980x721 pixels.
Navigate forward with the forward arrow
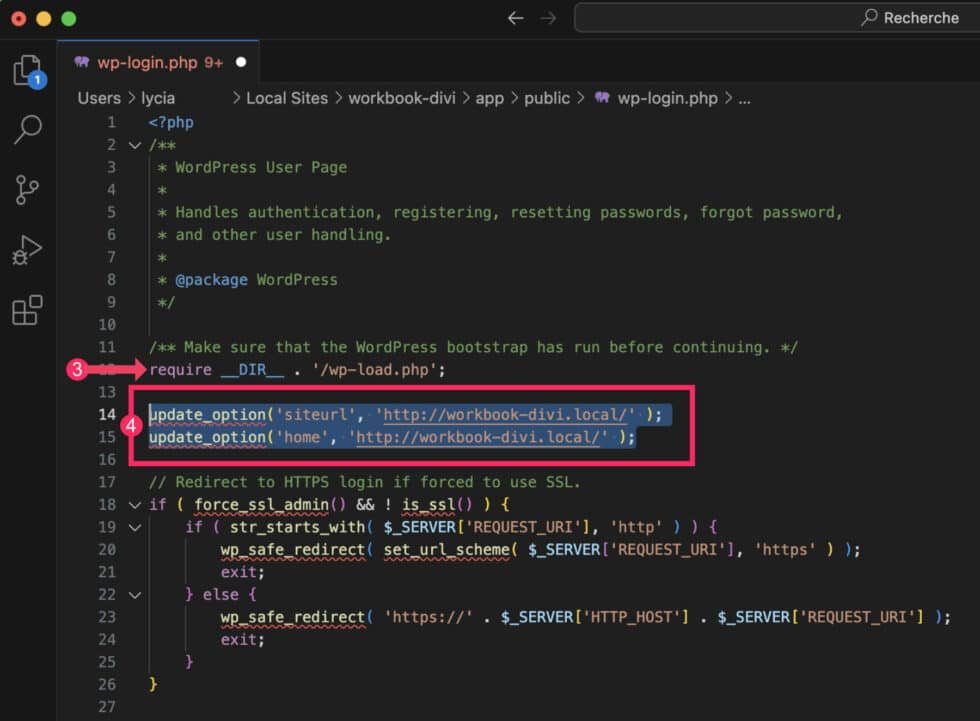(547, 17)
